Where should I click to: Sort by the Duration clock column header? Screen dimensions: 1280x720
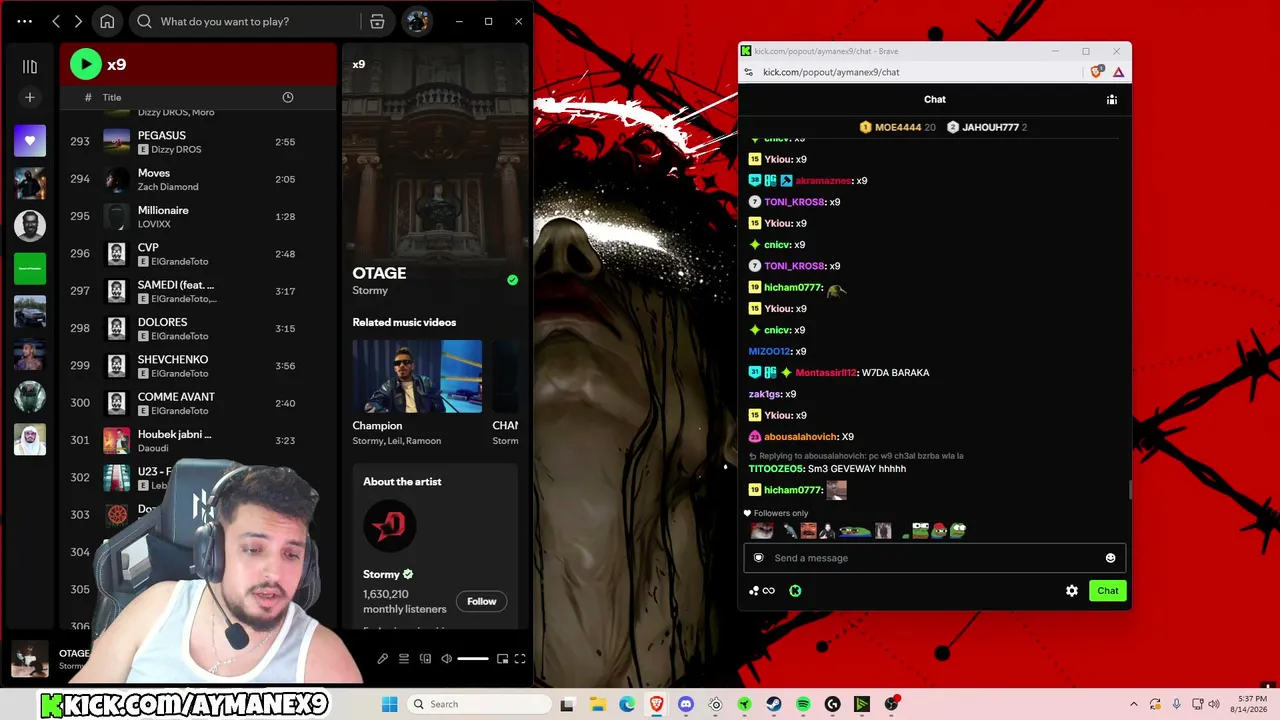point(288,97)
